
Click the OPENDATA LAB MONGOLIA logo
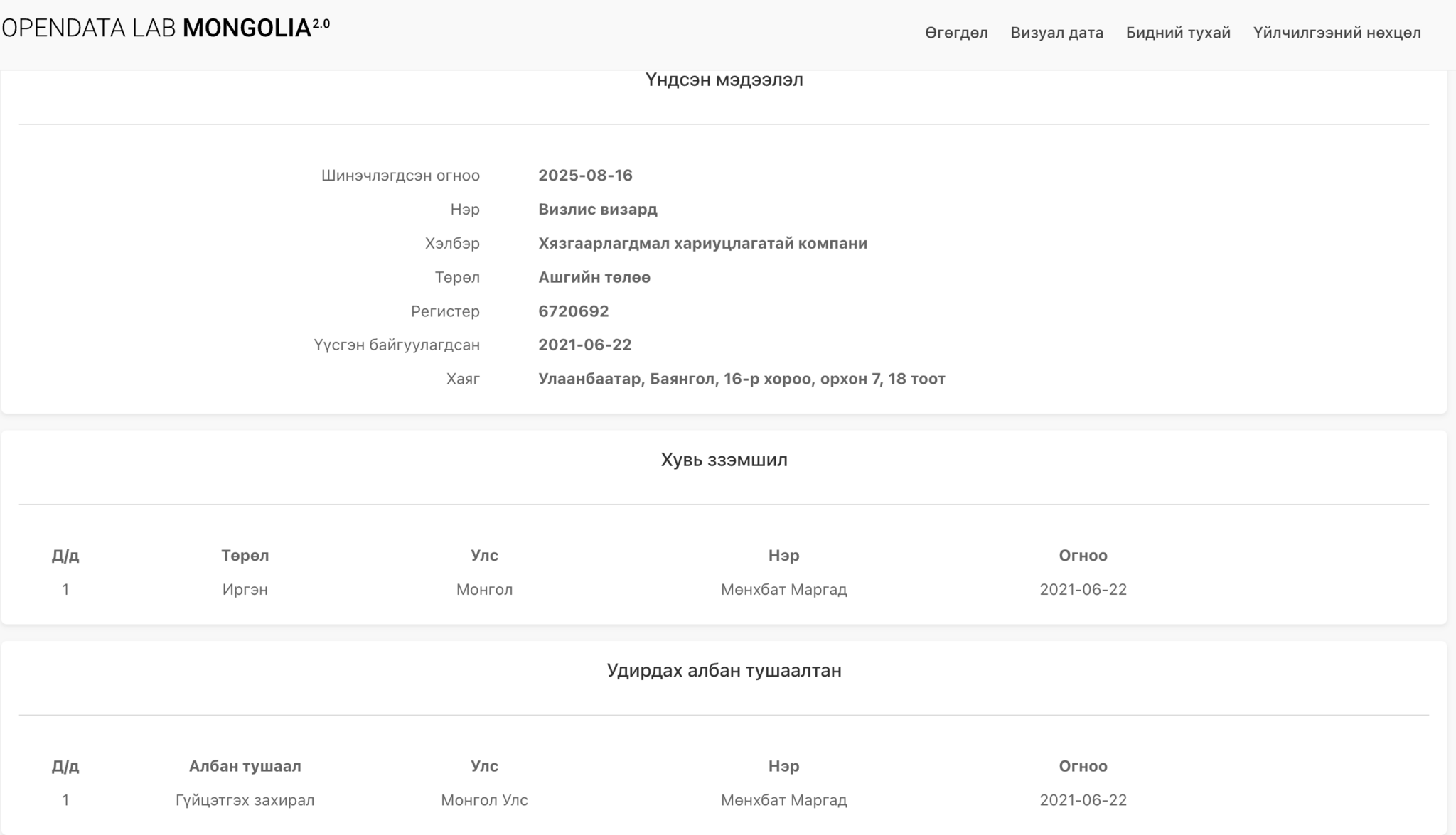(165, 28)
